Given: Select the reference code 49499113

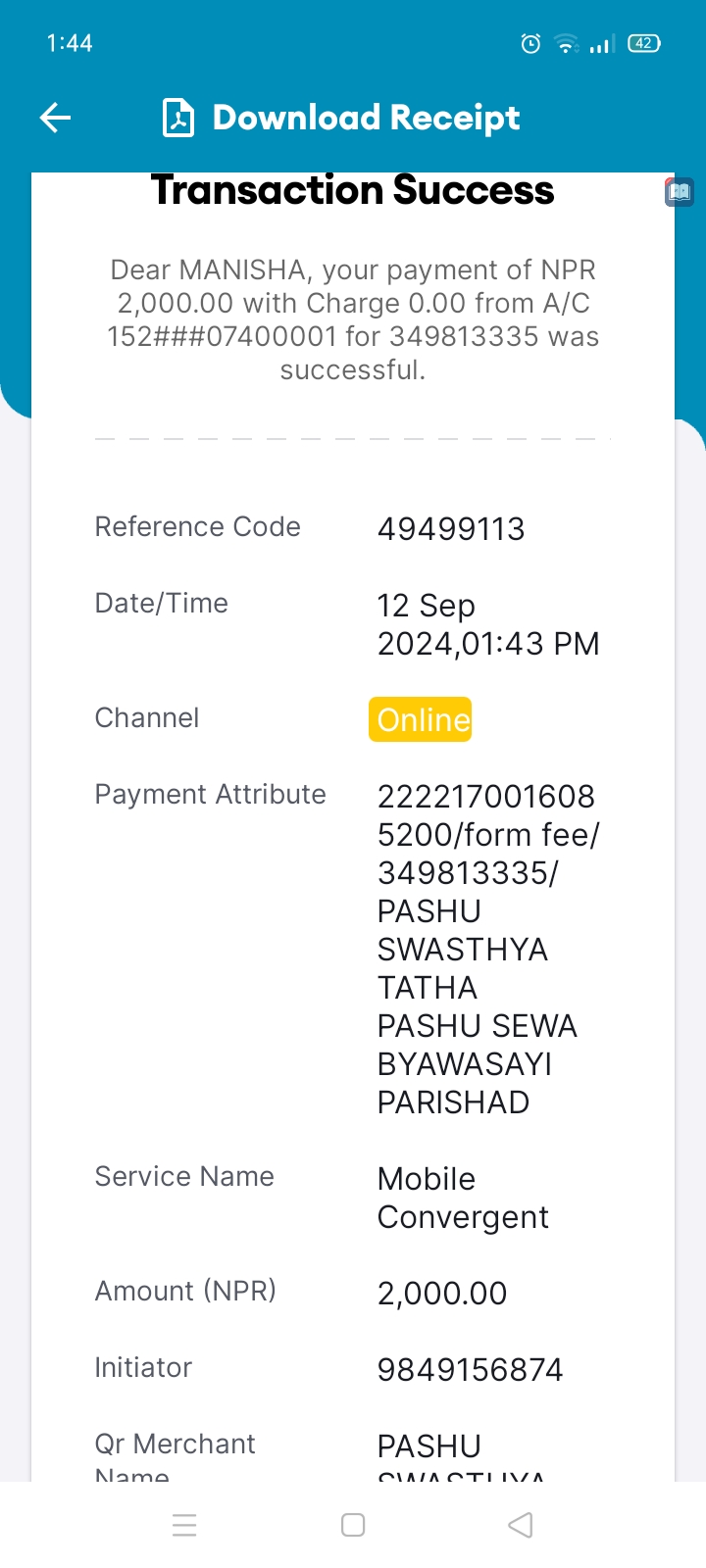Looking at the screenshot, I should [451, 529].
